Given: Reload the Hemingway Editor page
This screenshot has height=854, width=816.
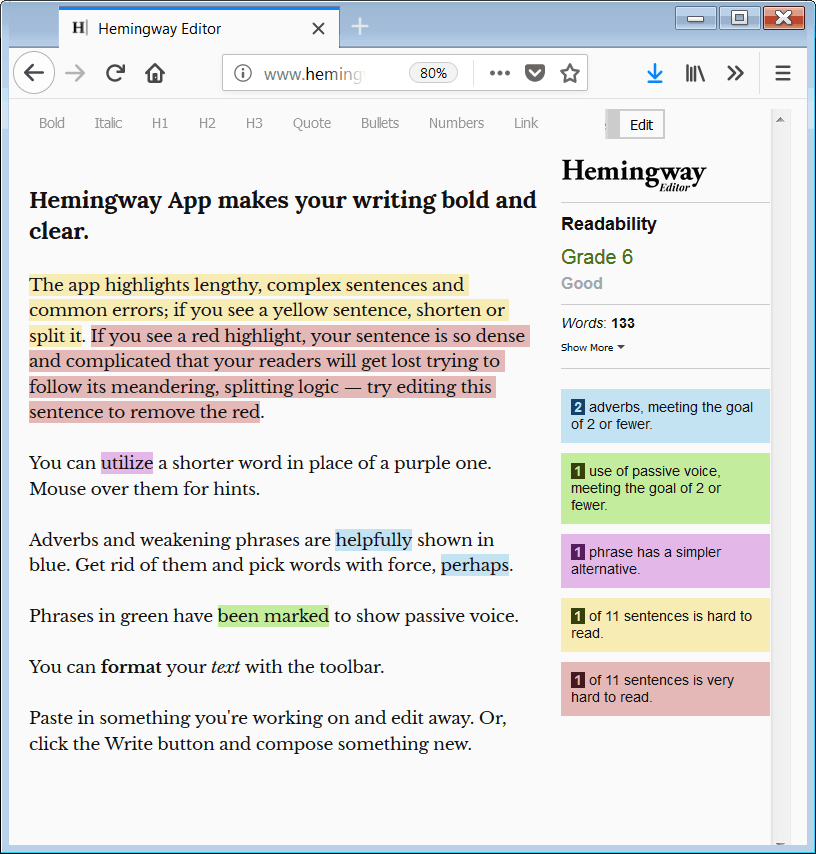Looking at the screenshot, I should click(115, 73).
